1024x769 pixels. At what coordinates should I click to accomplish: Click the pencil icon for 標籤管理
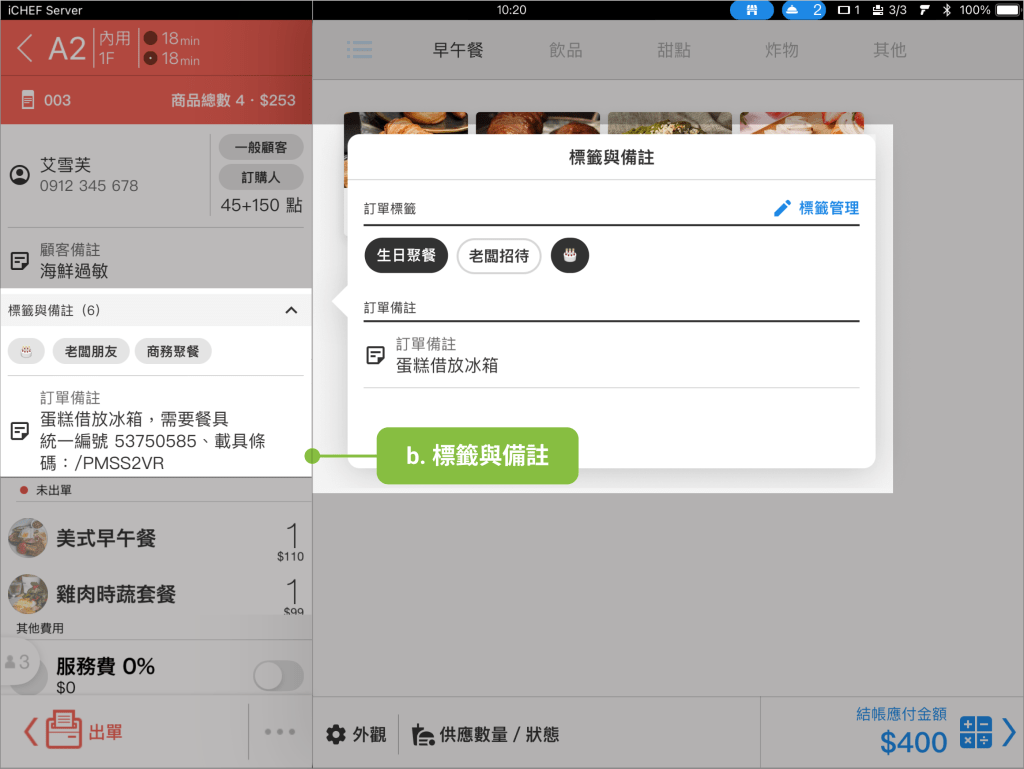point(782,208)
